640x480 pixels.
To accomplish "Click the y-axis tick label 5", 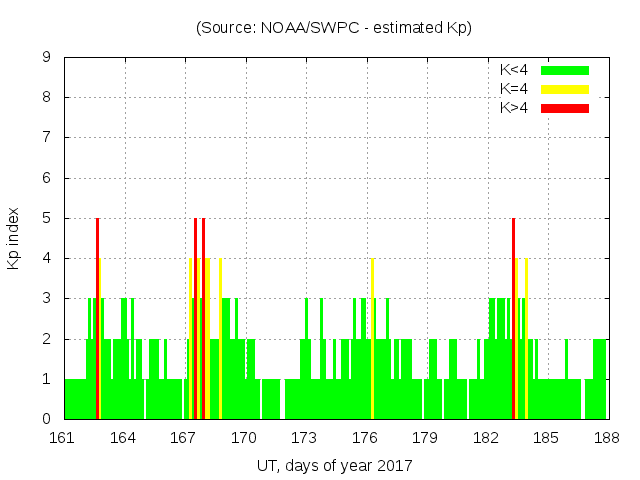I will coord(47,218).
